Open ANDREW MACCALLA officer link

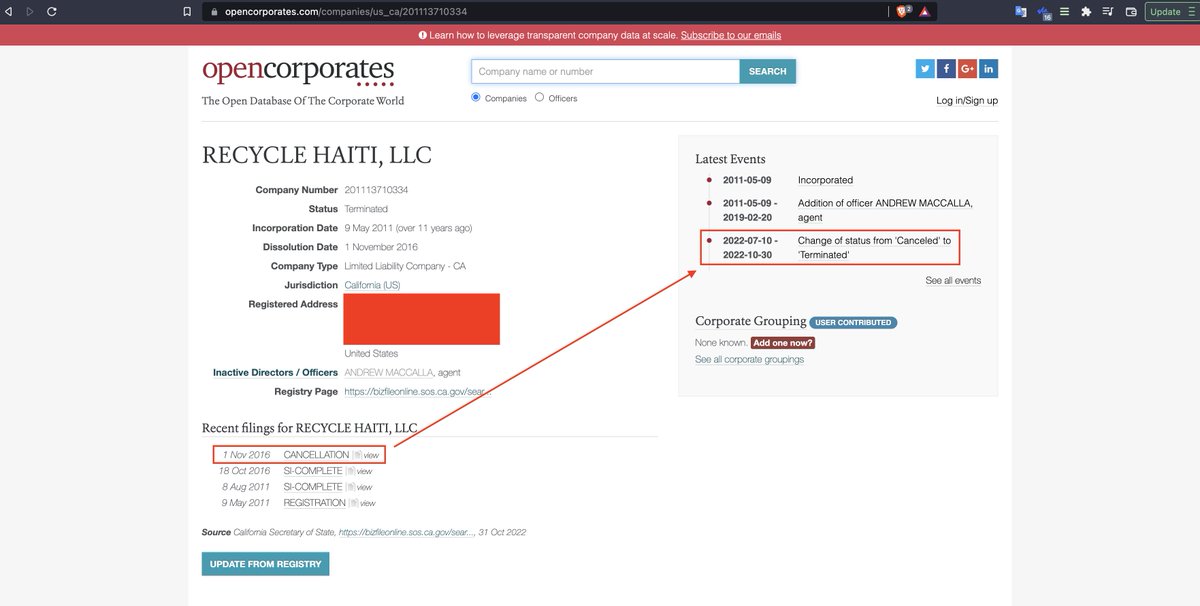390,372
